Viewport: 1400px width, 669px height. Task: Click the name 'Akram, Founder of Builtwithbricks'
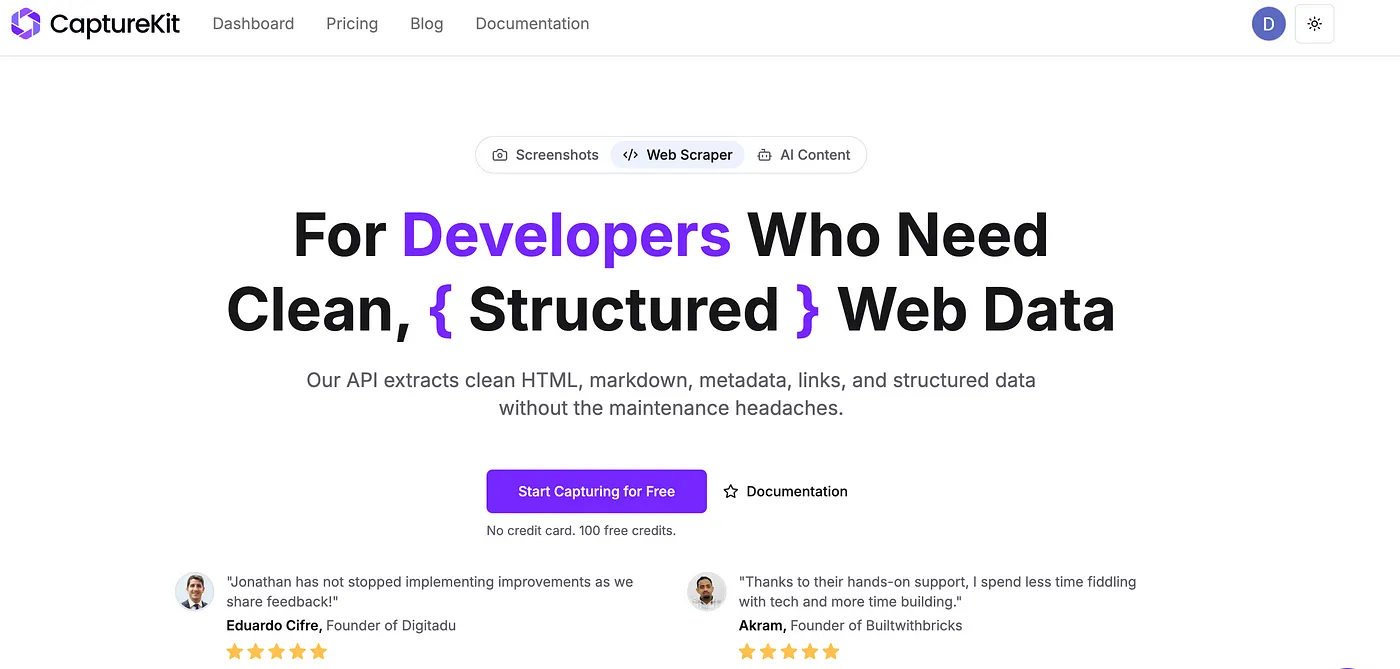click(x=851, y=626)
